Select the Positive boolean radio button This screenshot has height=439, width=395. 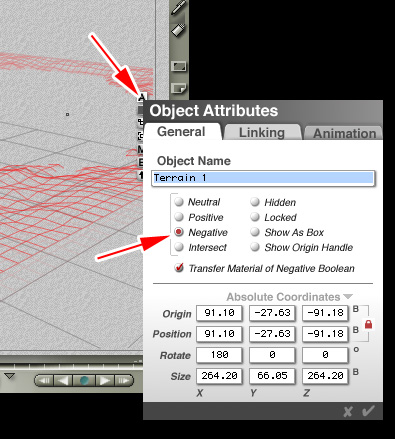coord(179,217)
